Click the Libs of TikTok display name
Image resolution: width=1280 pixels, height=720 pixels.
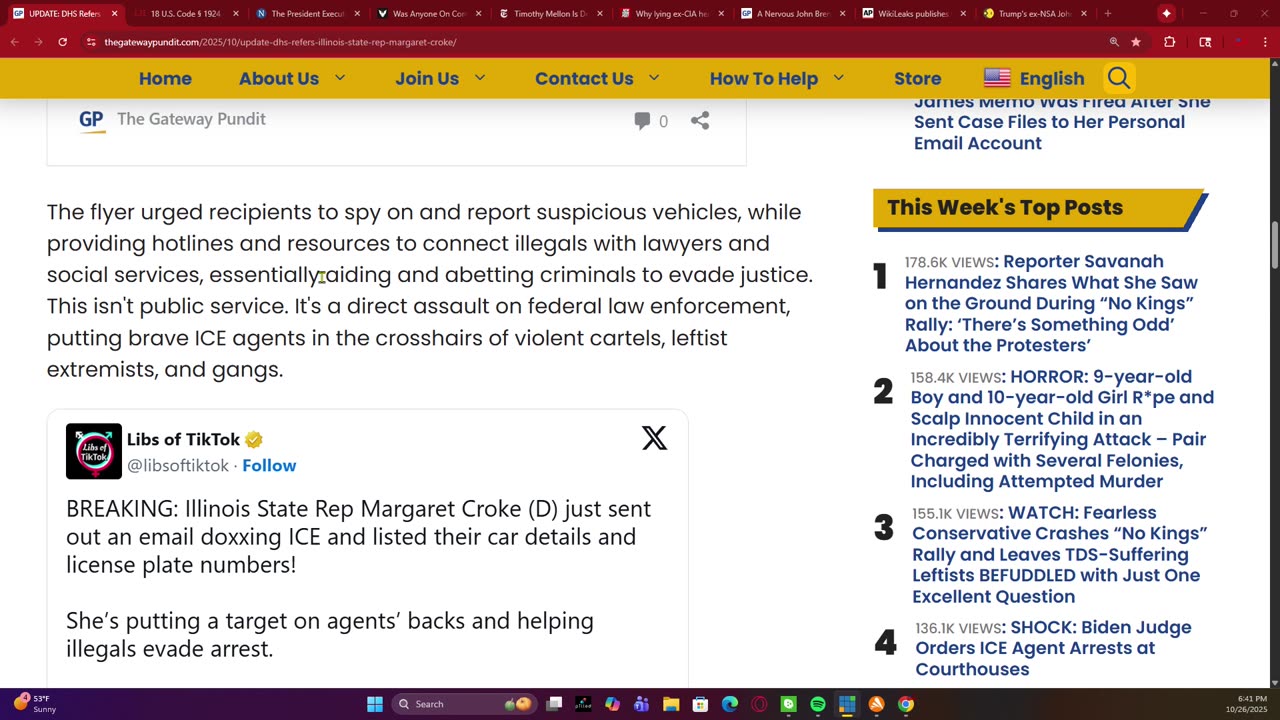point(183,439)
